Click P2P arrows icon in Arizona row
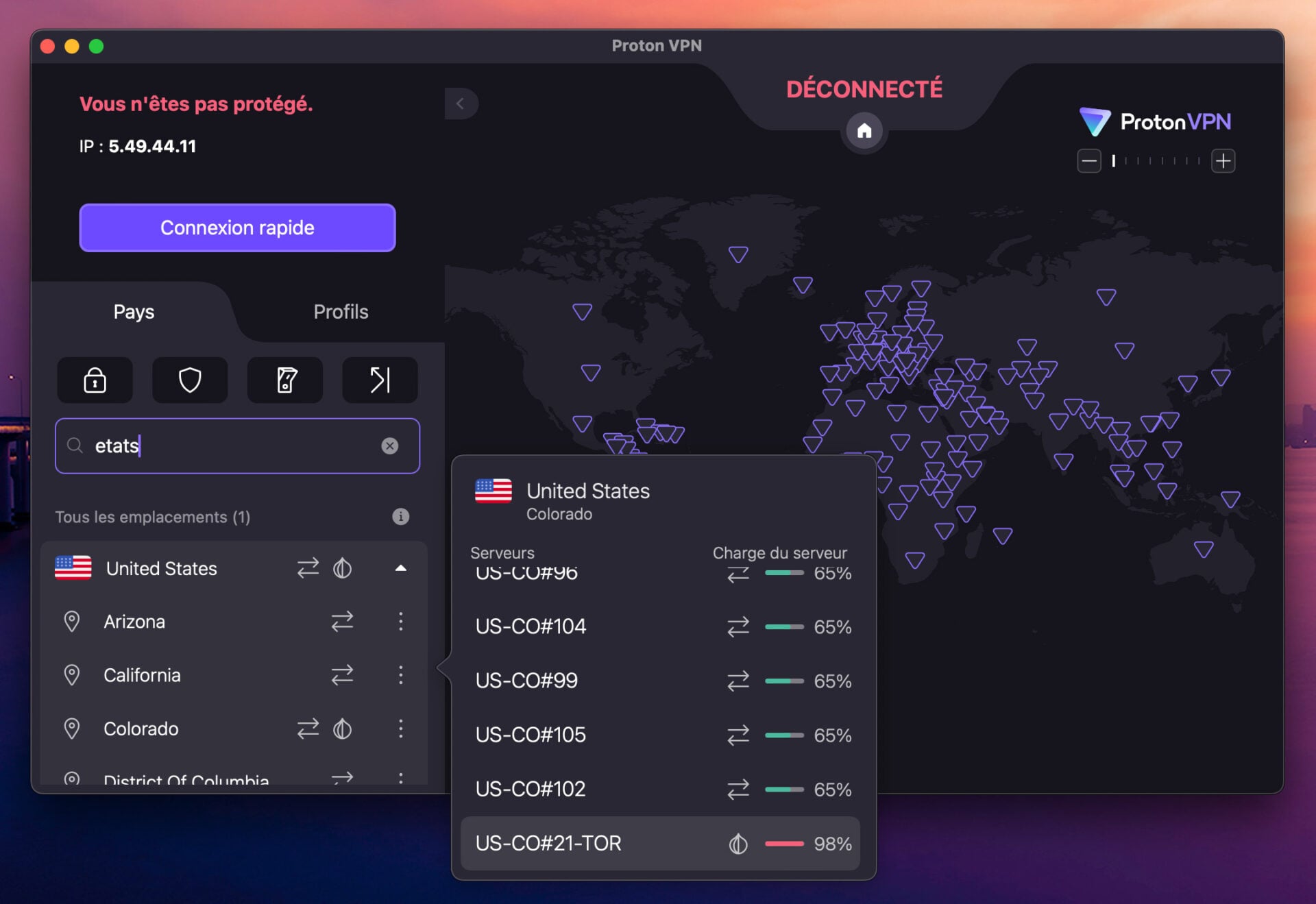Viewport: 1316px width, 904px height. (x=342, y=622)
